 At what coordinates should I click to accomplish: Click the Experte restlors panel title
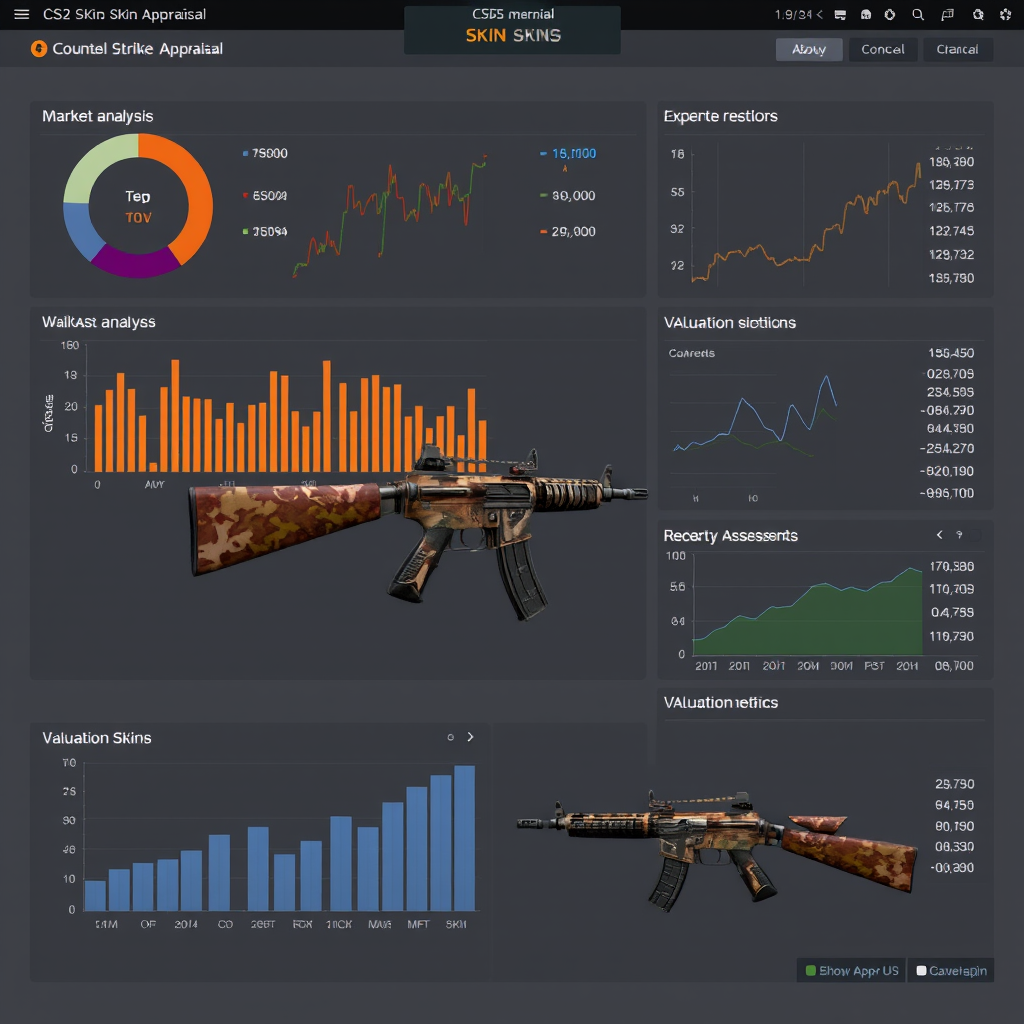click(720, 116)
